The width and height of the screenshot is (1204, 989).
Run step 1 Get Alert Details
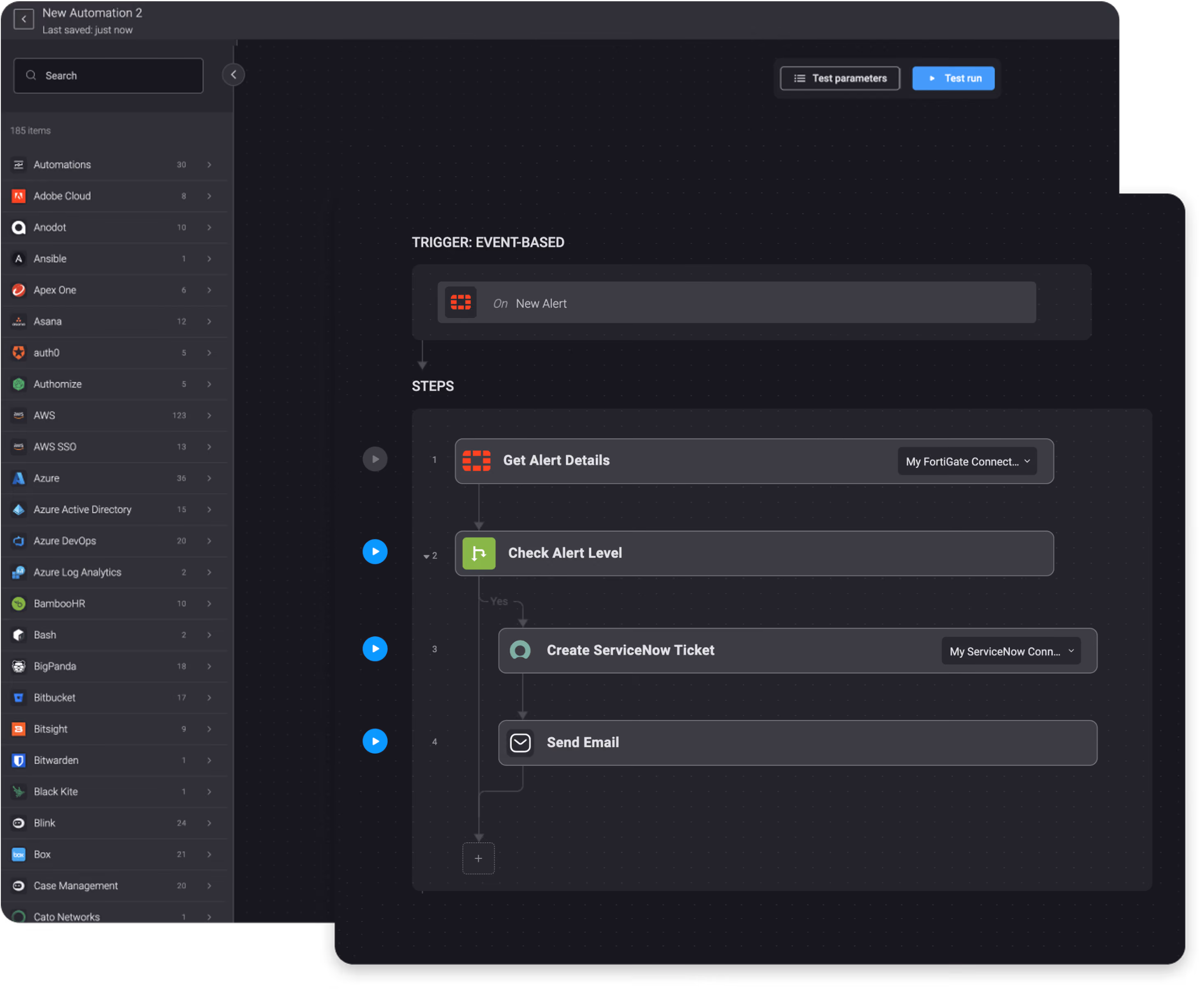(x=376, y=459)
